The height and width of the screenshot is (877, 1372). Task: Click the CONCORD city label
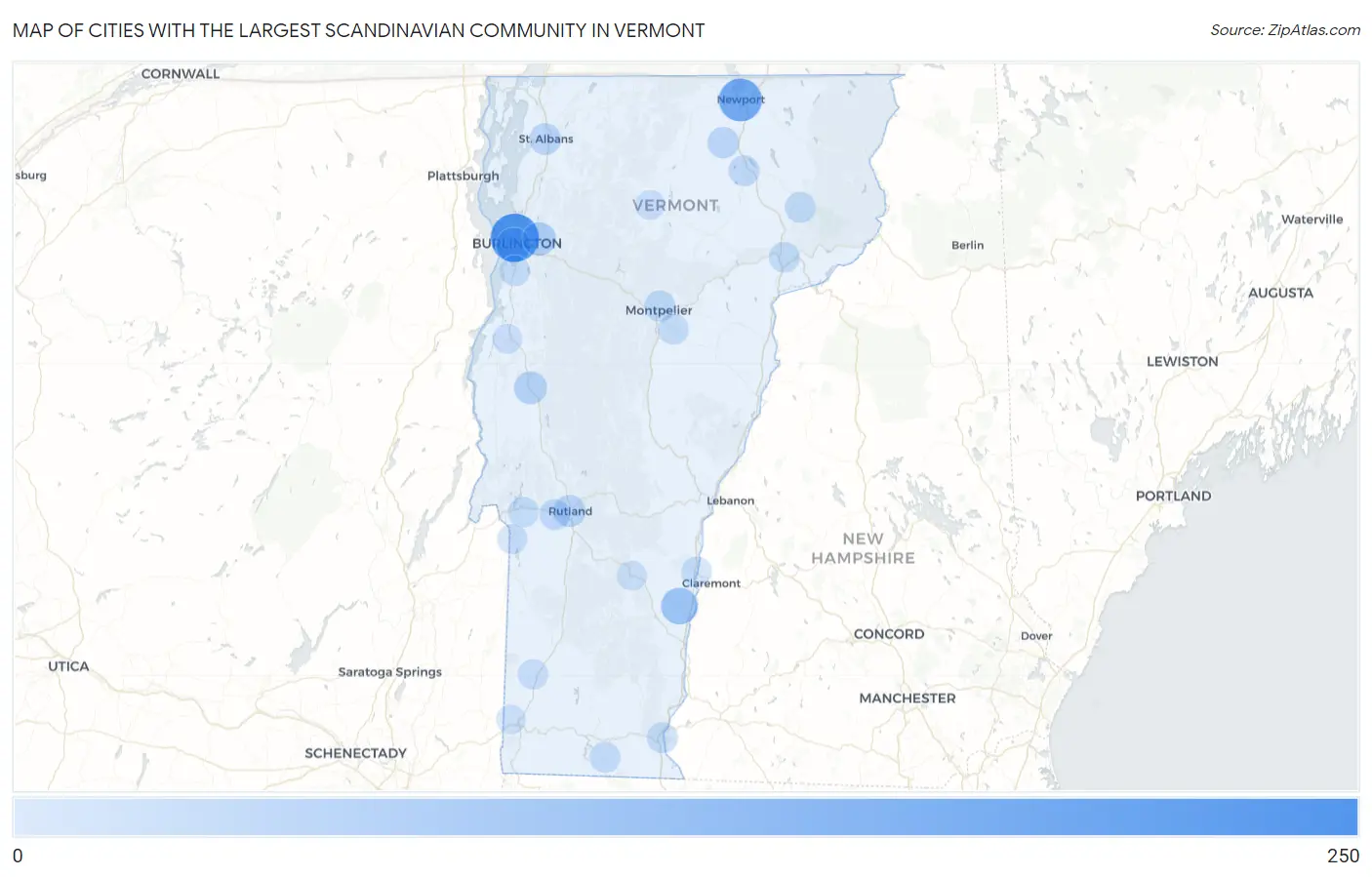[888, 634]
